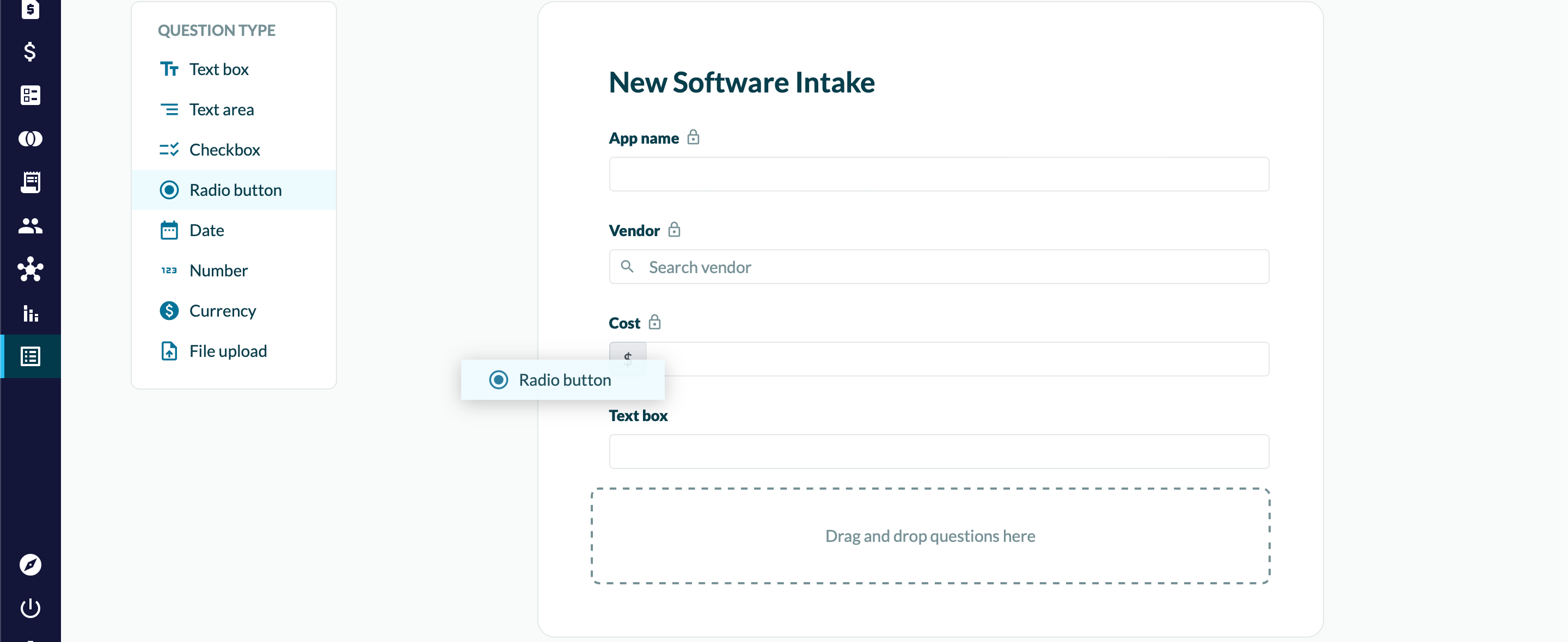Click the App name input field
This screenshot has height=642, width=1568.
click(x=938, y=175)
